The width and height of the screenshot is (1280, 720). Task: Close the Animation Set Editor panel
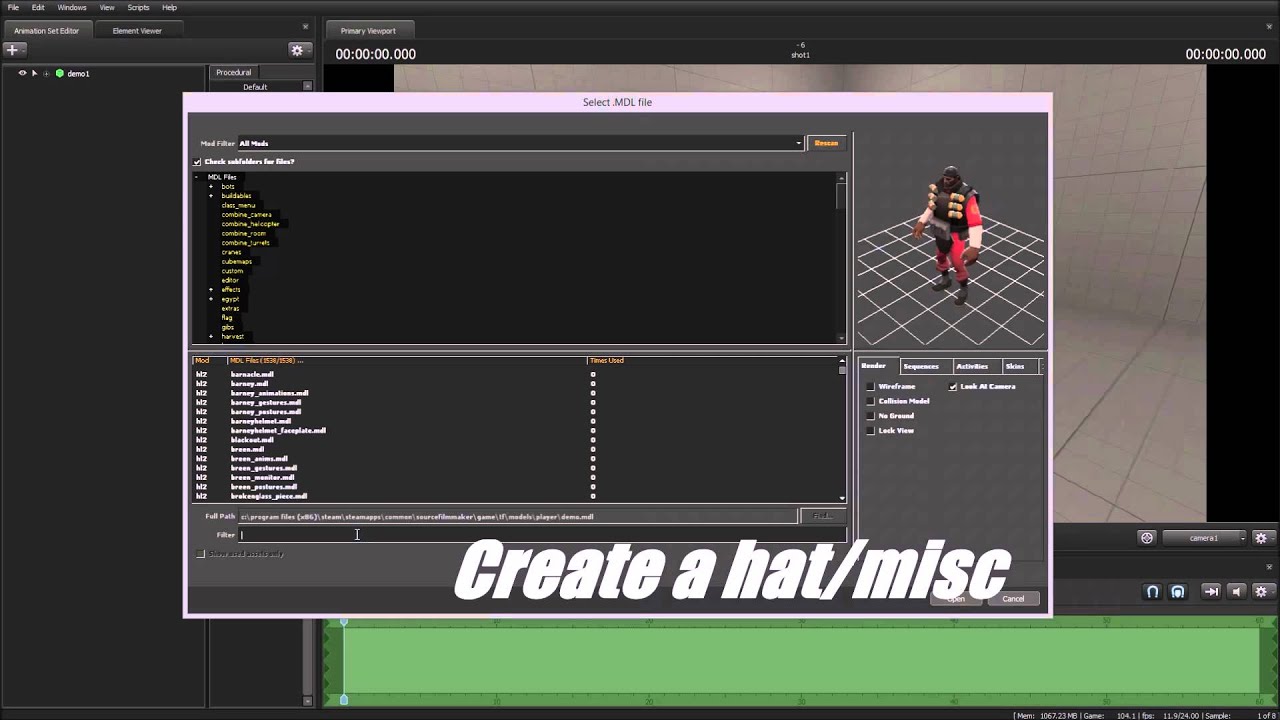coord(306,27)
